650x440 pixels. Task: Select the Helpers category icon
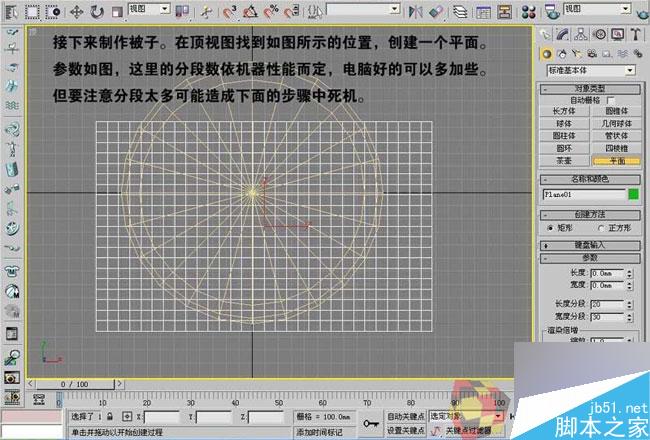click(x=607, y=54)
